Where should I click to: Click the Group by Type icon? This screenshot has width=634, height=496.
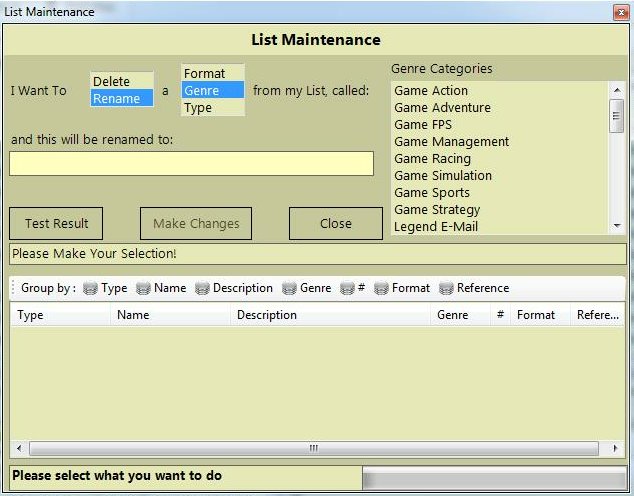90,288
